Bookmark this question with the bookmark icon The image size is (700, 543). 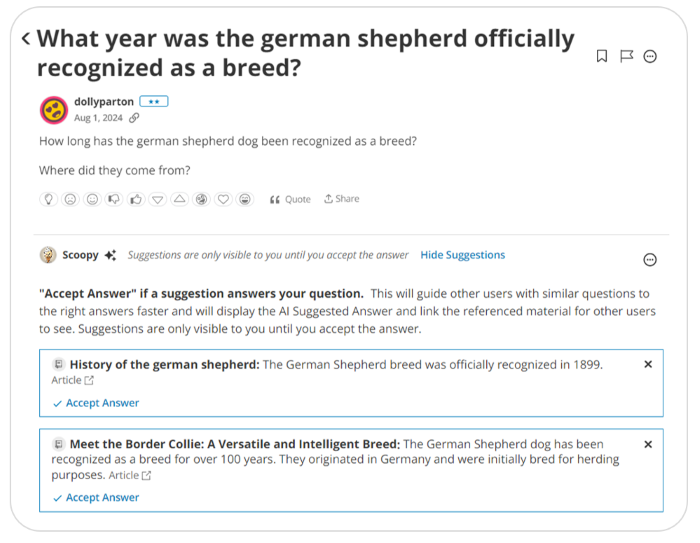tap(602, 56)
